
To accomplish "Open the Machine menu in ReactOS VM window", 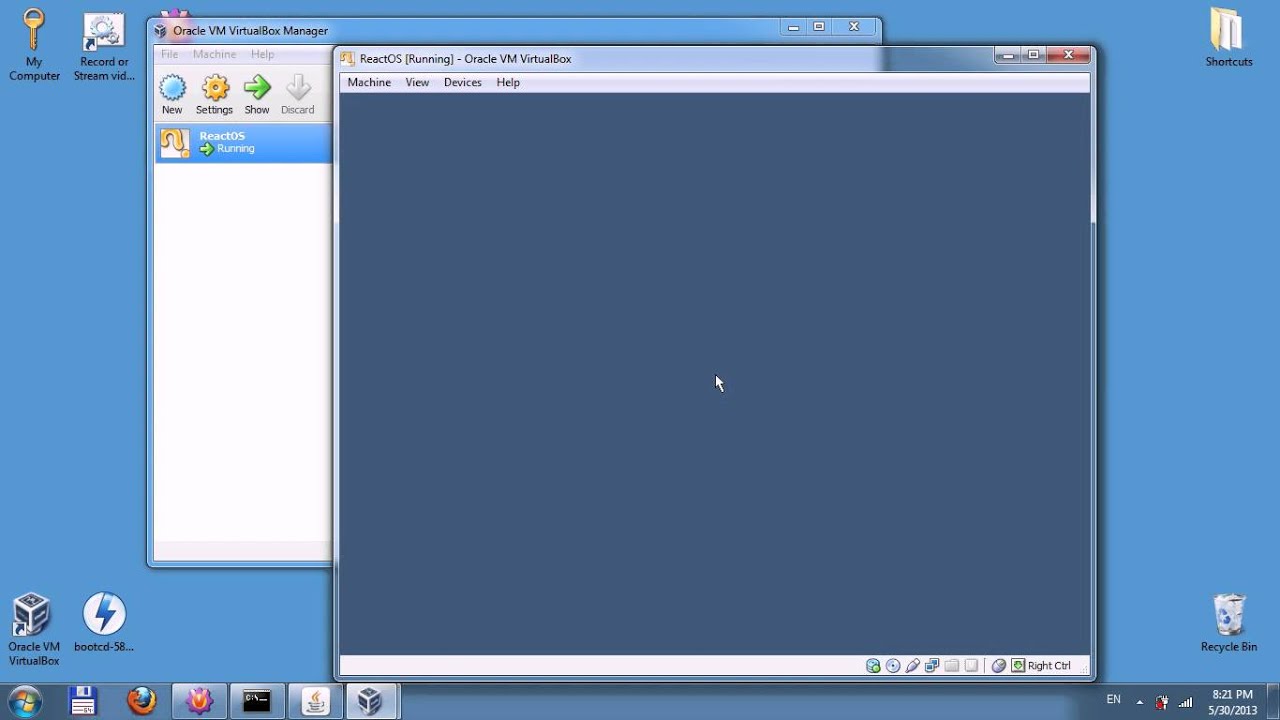I will click(369, 82).
